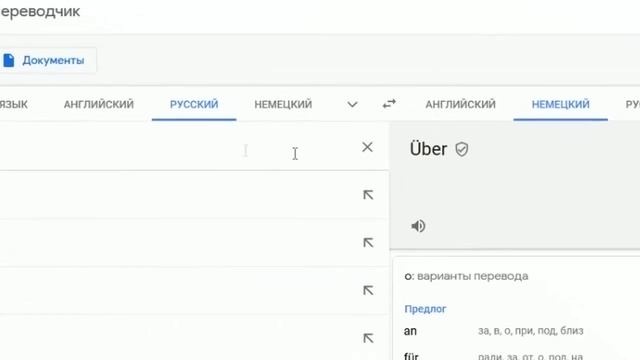The height and width of the screenshot is (360, 640).
Task: Click the translated word Über
Action: (428, 149)
